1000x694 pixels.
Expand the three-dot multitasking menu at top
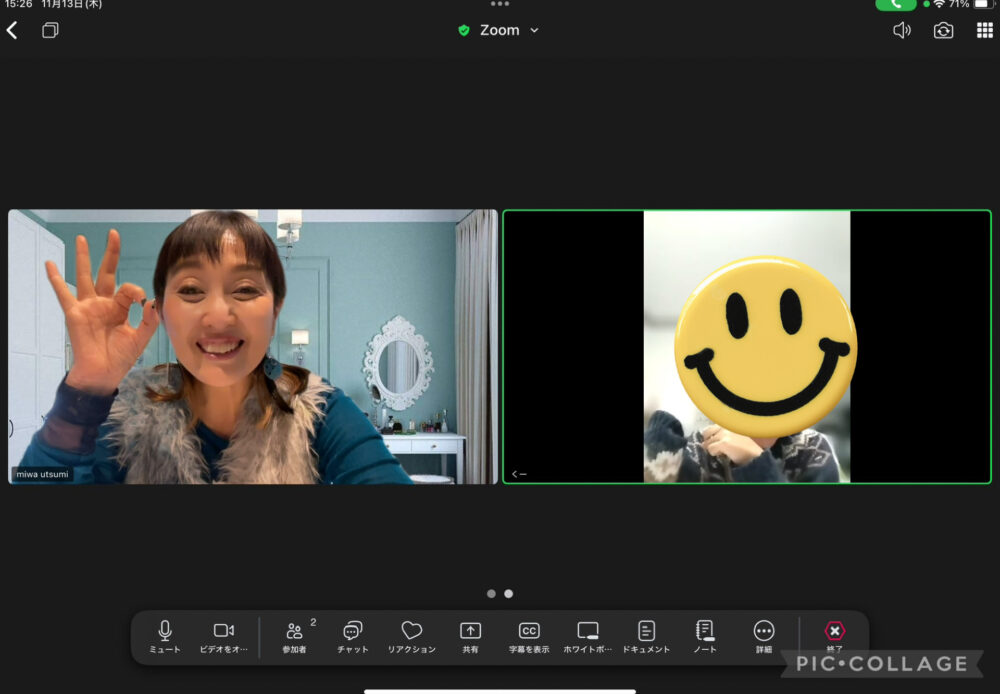(500, 4)
